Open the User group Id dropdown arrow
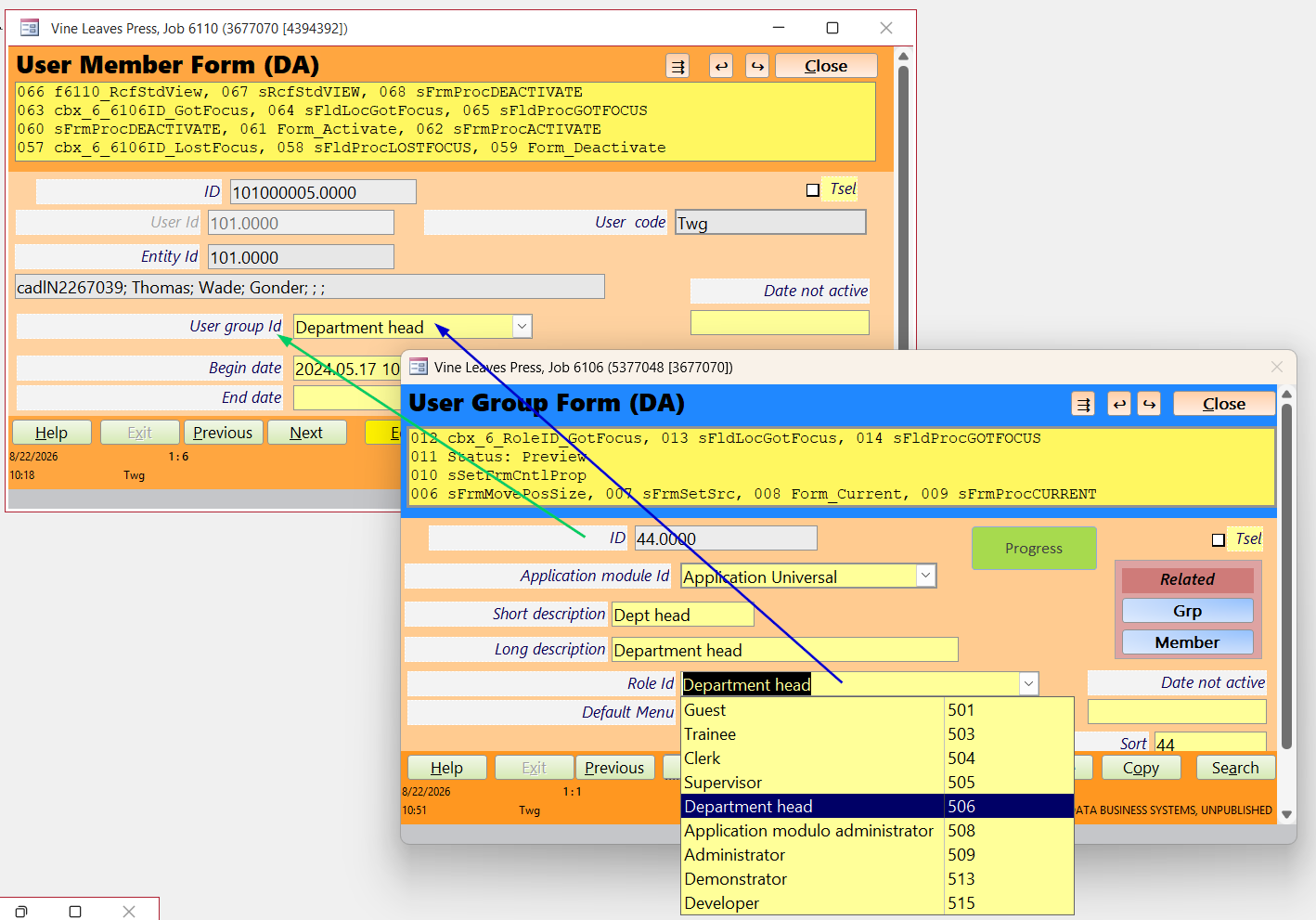 522,327
